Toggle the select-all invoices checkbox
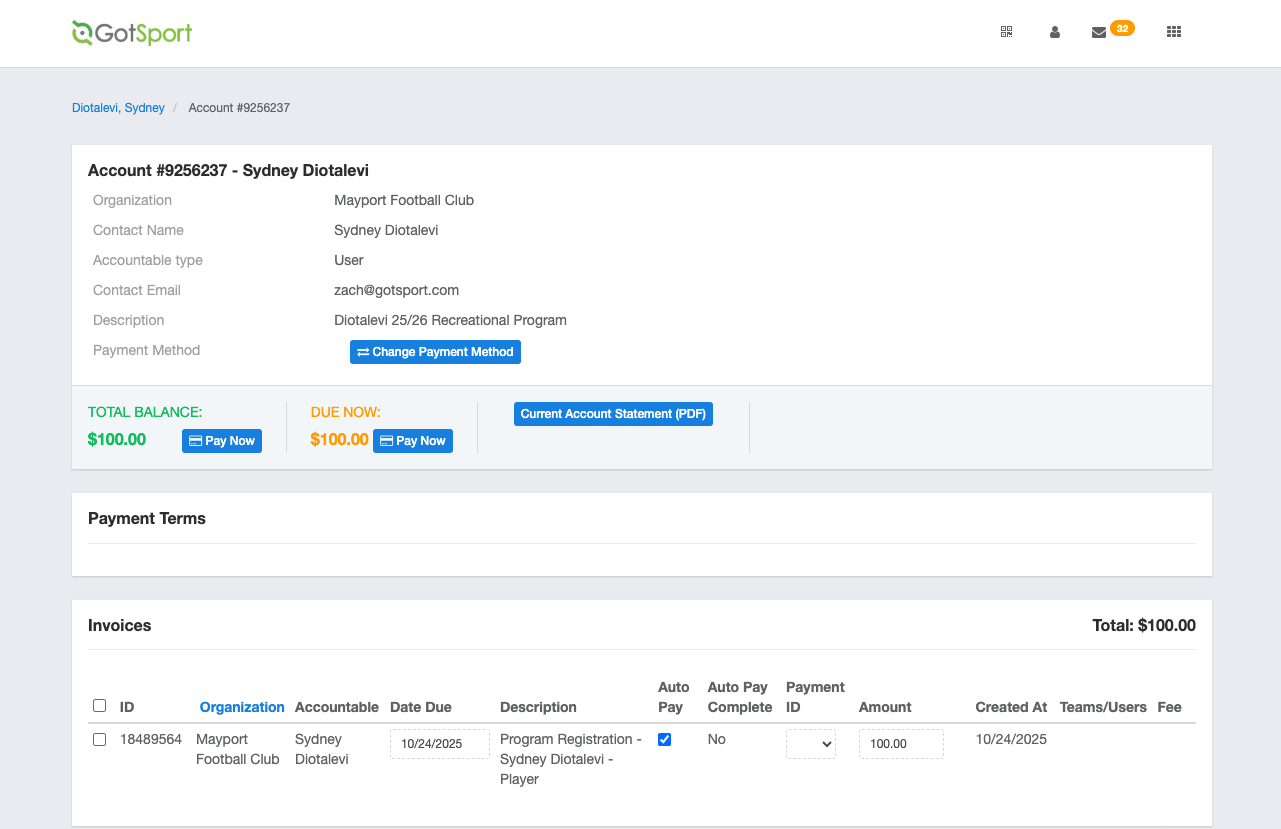Screen dimensions: 1281x829 [x=99, y=705]
